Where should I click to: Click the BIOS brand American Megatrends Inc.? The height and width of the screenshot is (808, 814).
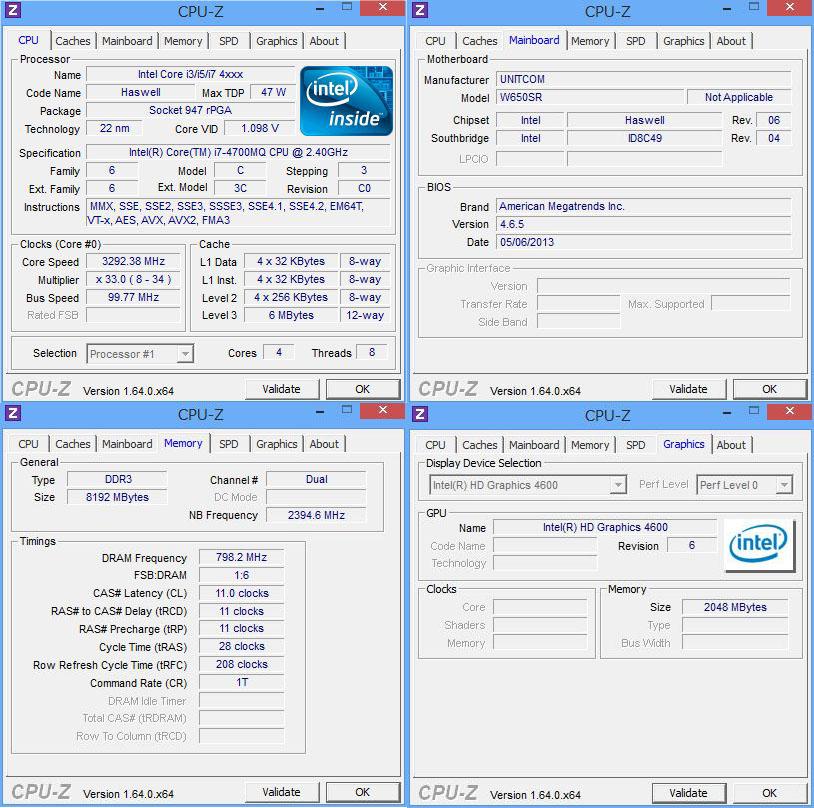click(643, 206)
